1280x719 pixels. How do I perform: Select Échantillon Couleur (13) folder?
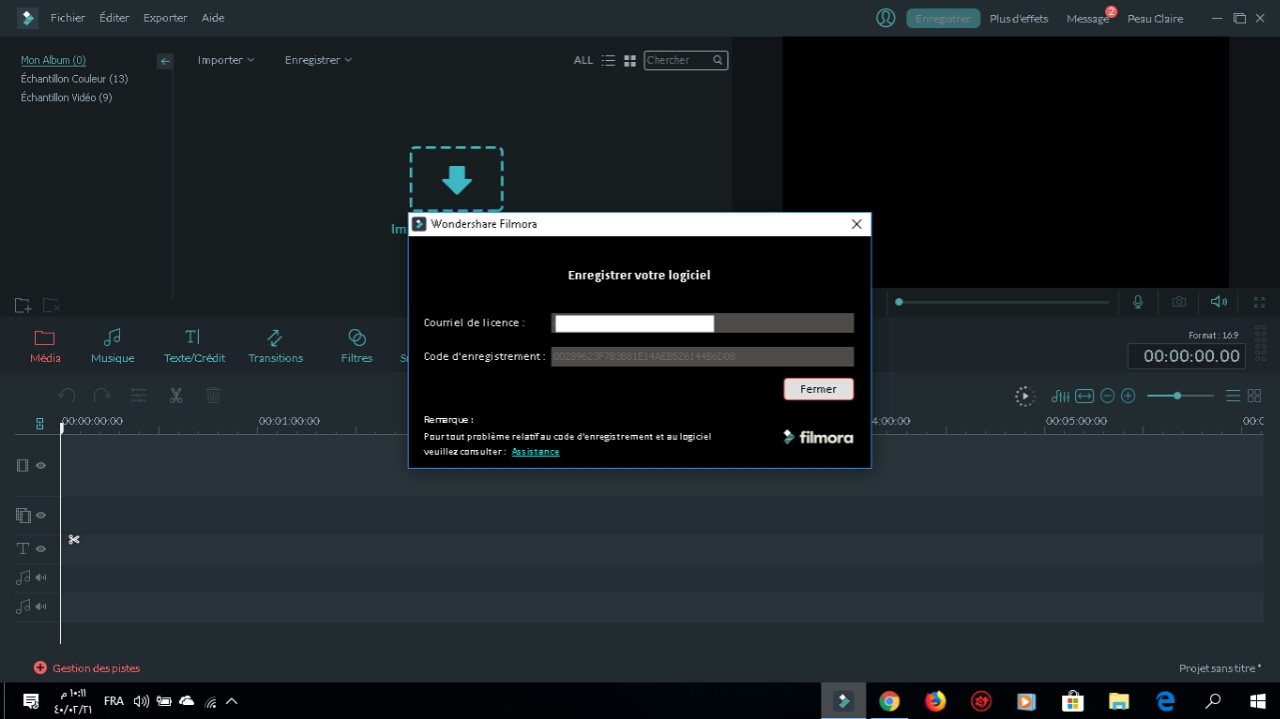[74, 79]
